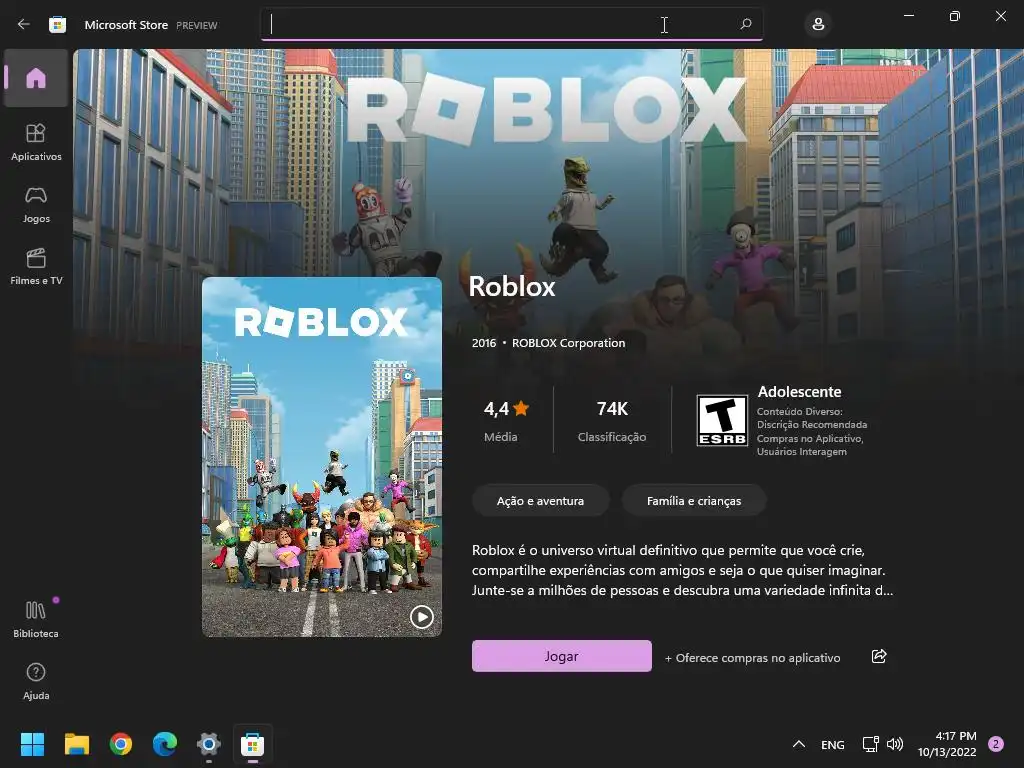1024x768 pixels.
Task: Open the Windows Start menu
Action: (32, 744)
